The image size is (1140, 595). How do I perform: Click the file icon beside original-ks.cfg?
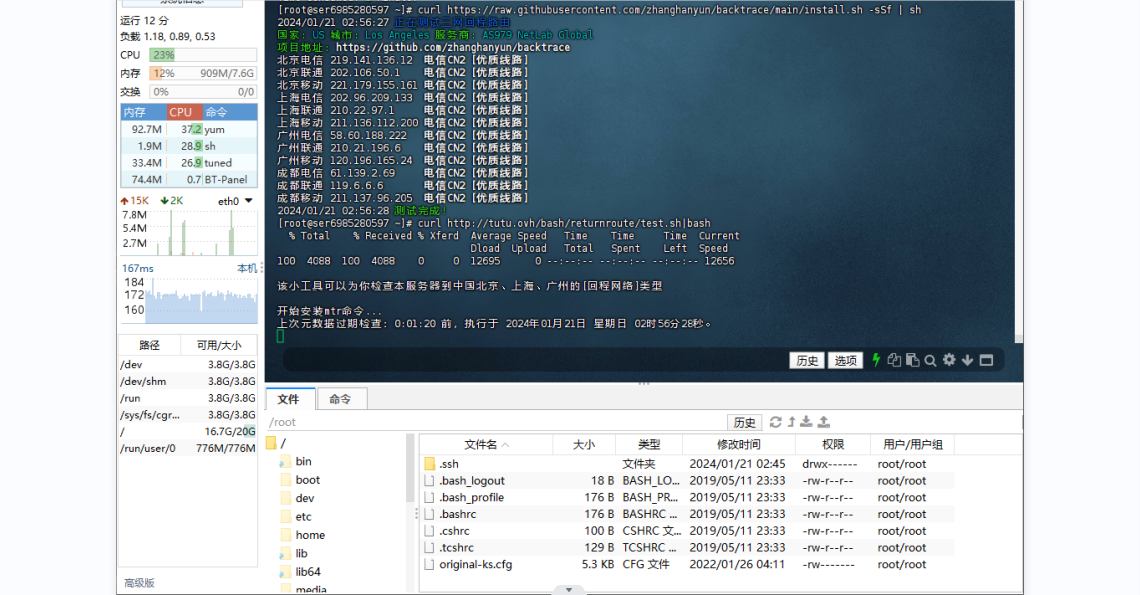coord(430,564)
